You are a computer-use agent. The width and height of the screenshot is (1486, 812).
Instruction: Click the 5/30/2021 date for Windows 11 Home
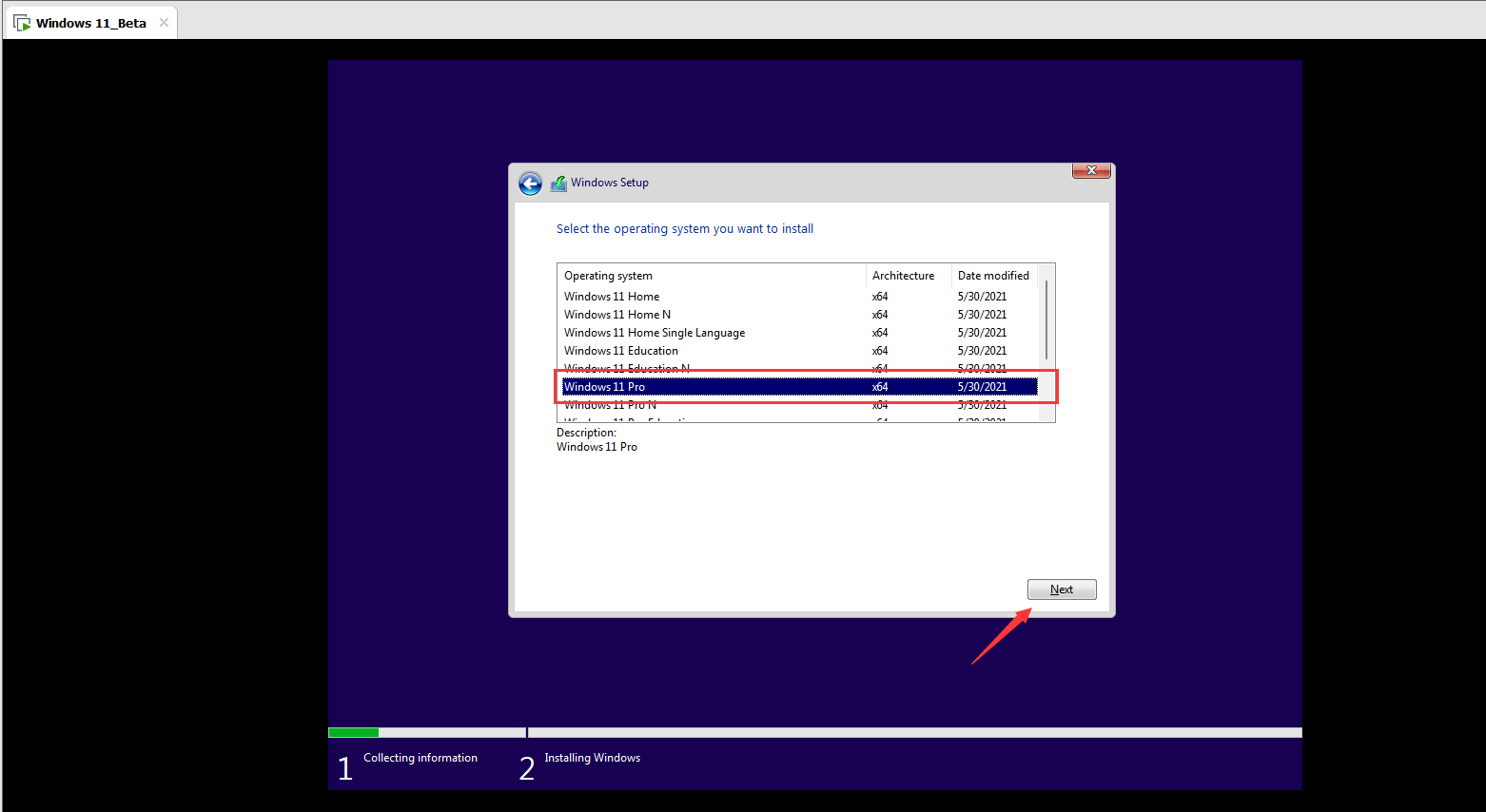(982, 297)
